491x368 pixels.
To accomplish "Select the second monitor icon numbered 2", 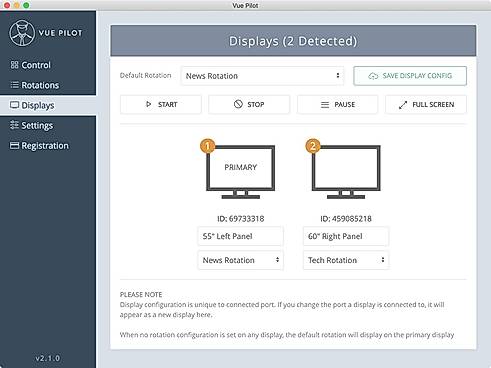I will coord(343,169).
